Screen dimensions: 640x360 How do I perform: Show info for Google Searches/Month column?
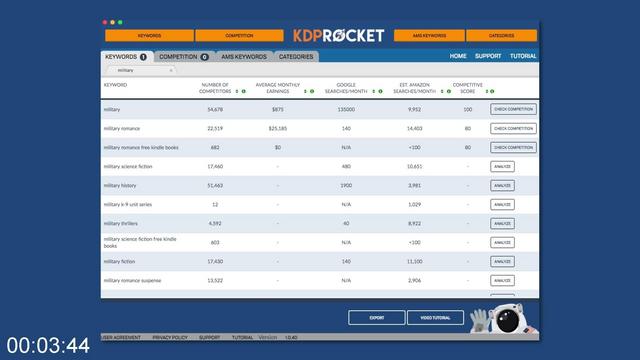pos(380,91)
